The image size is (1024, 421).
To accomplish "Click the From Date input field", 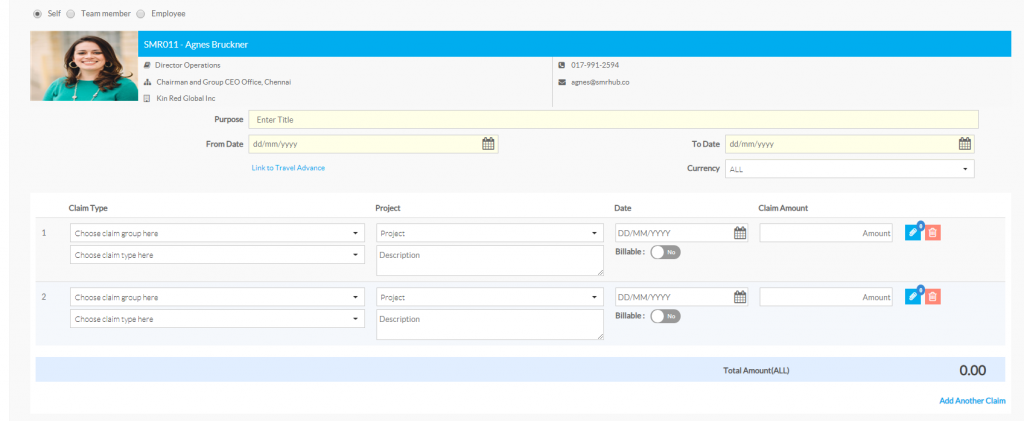I will [373, 144].
